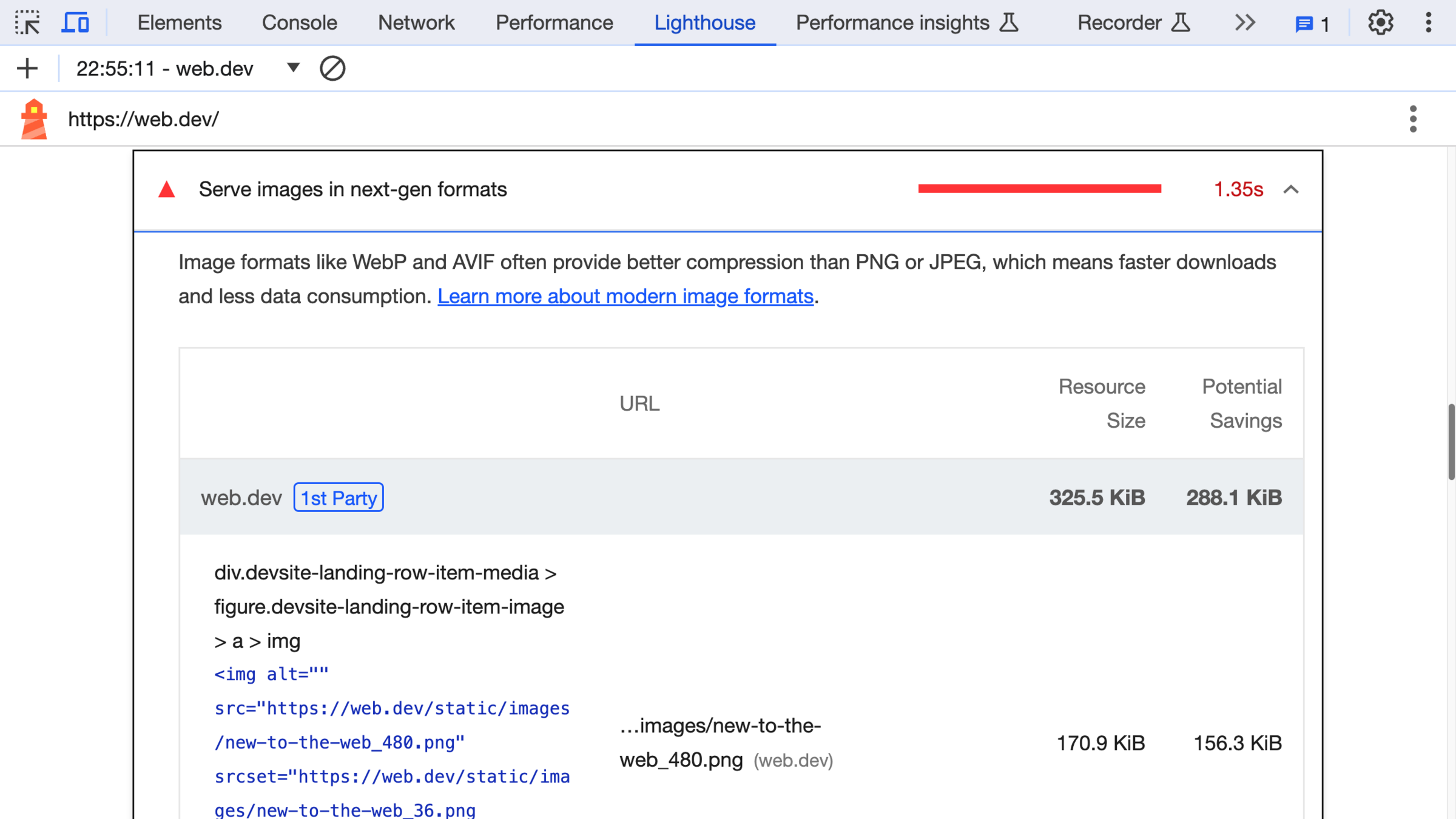Screen dimensions: 1456x819
Task: Switch to the Console tab
Action: tap(299, 22)
